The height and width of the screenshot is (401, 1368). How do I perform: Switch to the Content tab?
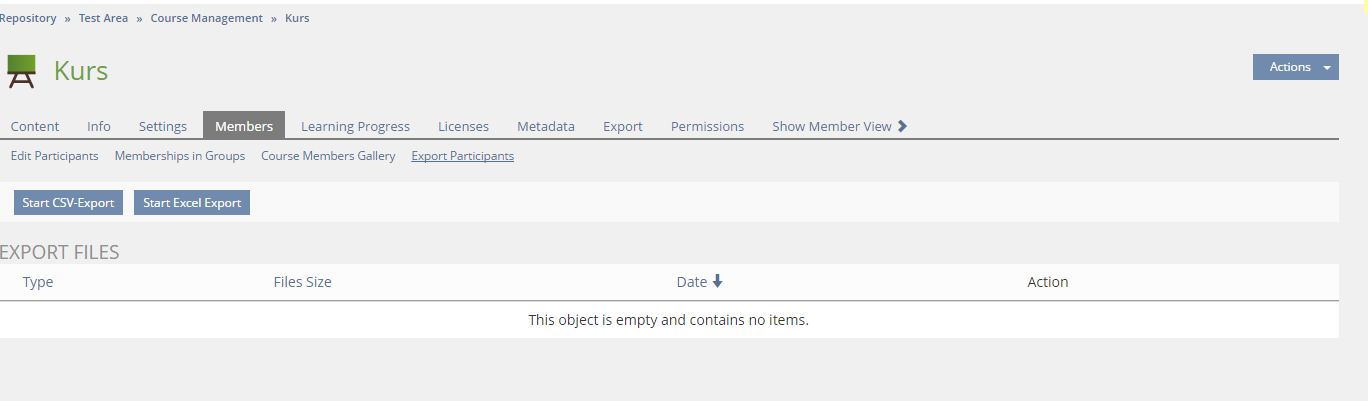(x=35, y=126)
